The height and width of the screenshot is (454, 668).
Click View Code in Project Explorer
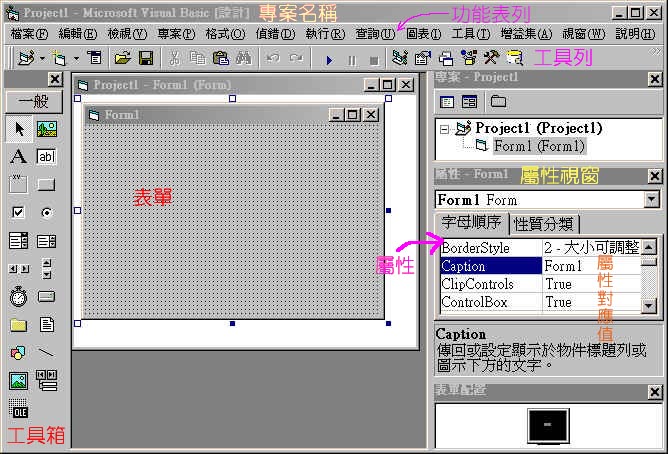pos(446,102)
